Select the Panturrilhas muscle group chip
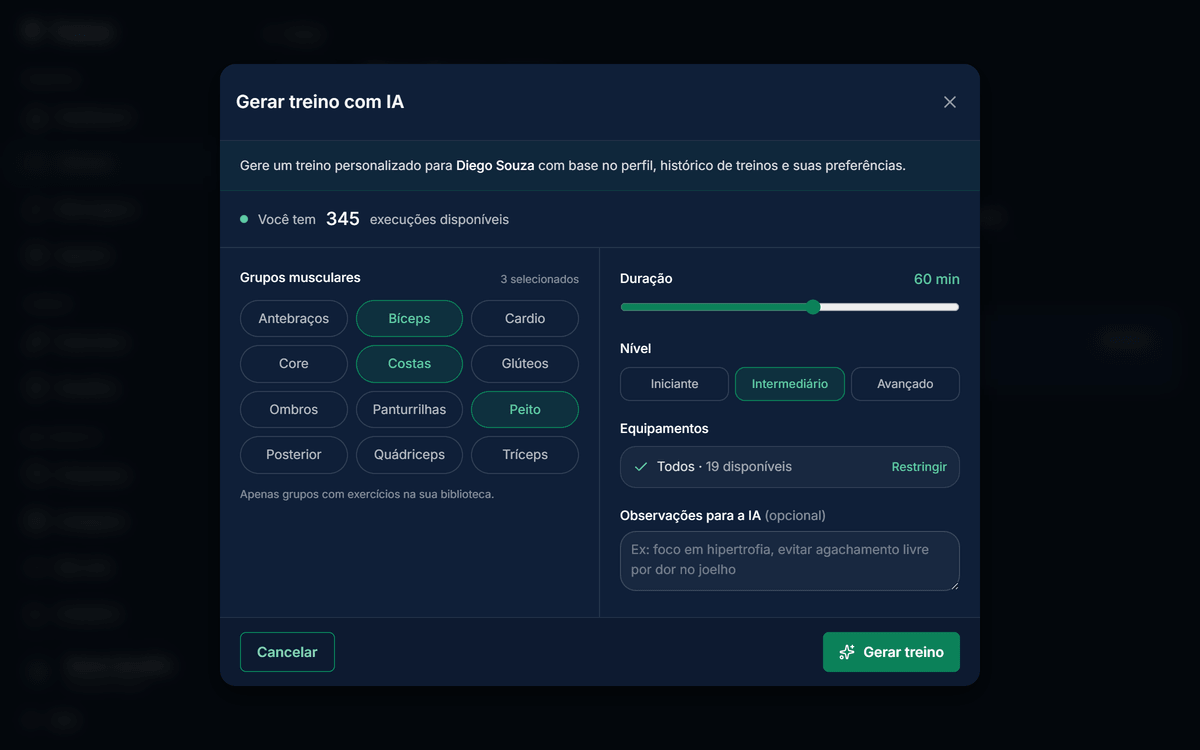This screenshot has width=1200, height=750. [409, 410]
